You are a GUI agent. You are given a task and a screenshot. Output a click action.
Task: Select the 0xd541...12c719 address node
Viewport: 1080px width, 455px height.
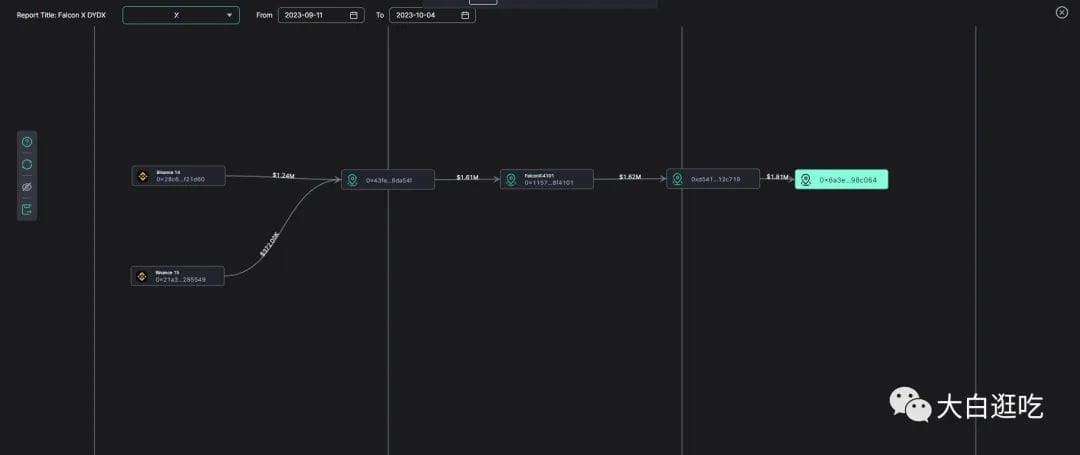click(x=713, y=179)
